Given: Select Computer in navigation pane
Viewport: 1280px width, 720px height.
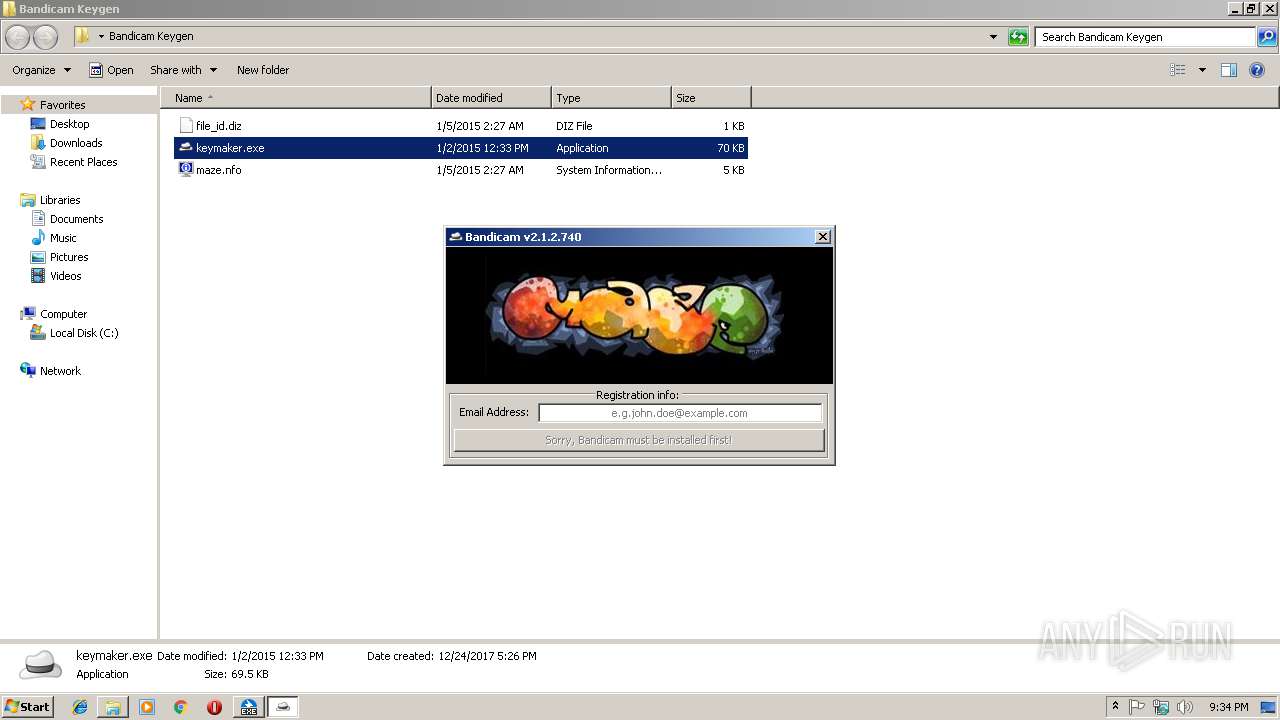Looking at the screenshot, I should (x=63, y=314).
